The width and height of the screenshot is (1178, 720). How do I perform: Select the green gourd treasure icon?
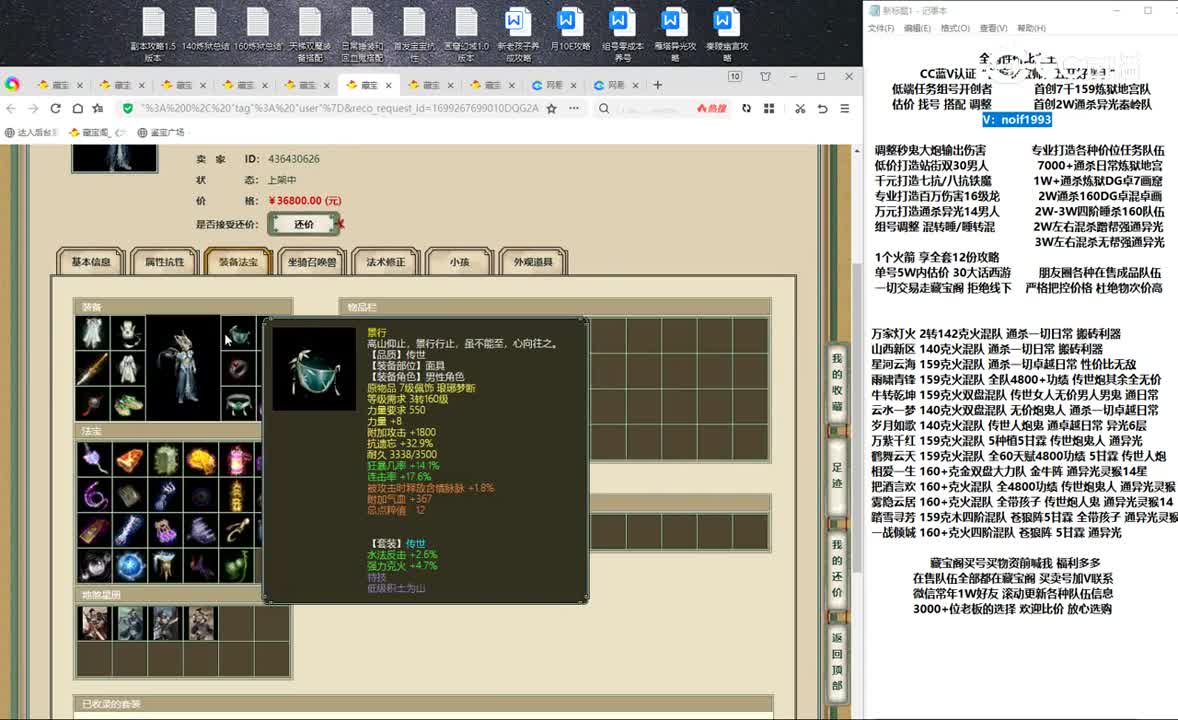coord(237,566)
